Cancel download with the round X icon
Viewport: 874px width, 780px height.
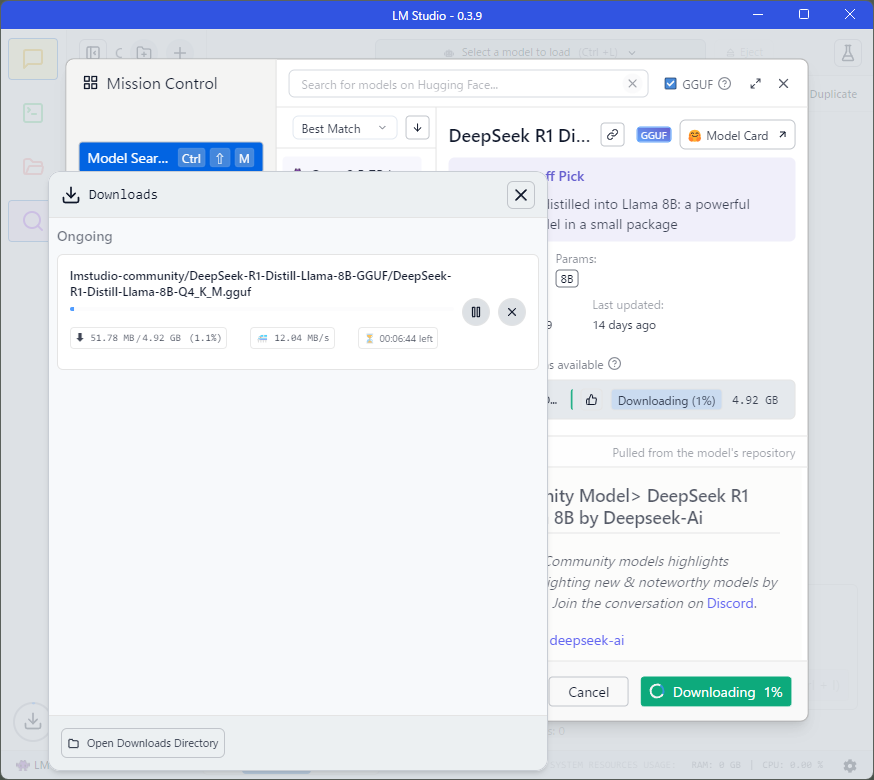512,312
